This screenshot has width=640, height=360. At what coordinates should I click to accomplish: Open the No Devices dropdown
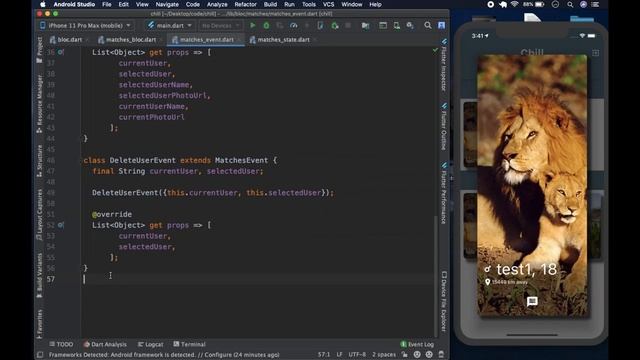coord(220,25)
